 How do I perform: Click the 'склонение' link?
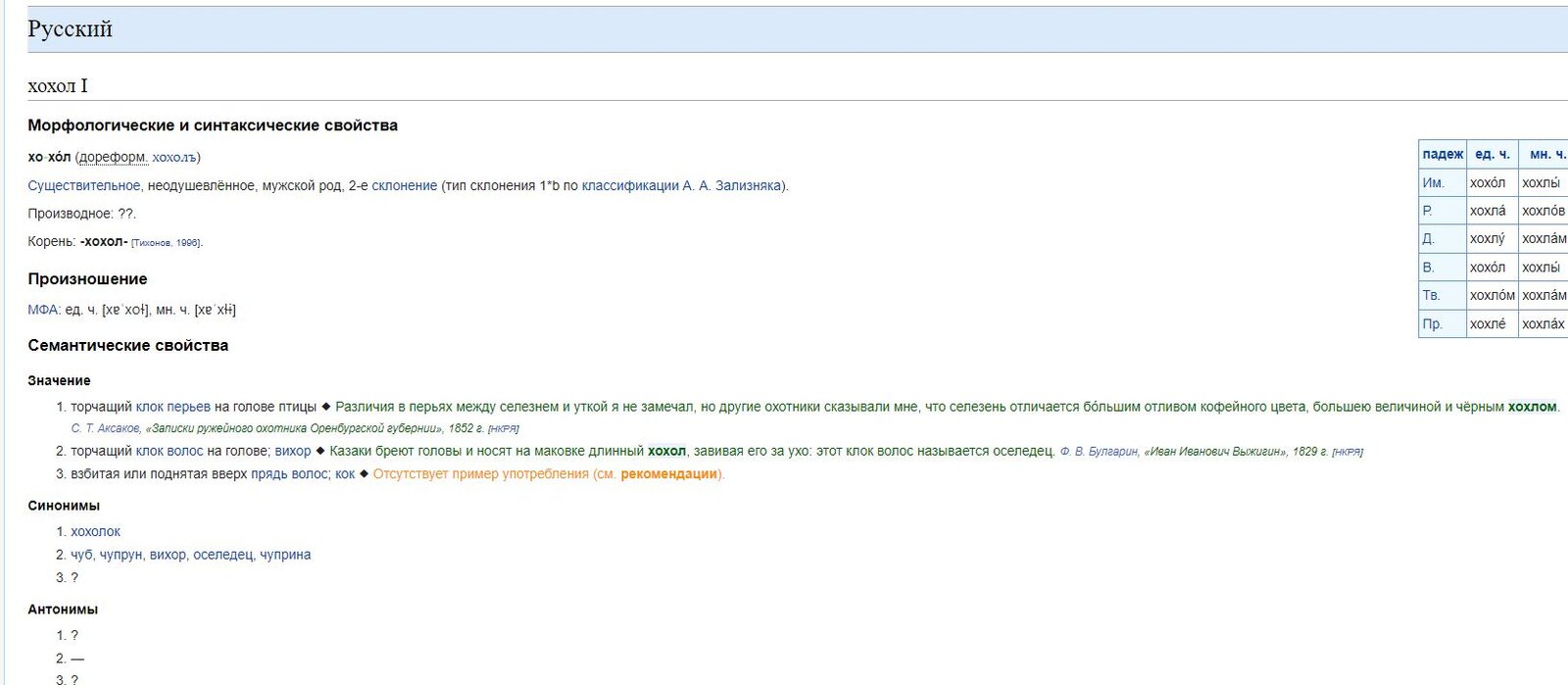point(404,185)
